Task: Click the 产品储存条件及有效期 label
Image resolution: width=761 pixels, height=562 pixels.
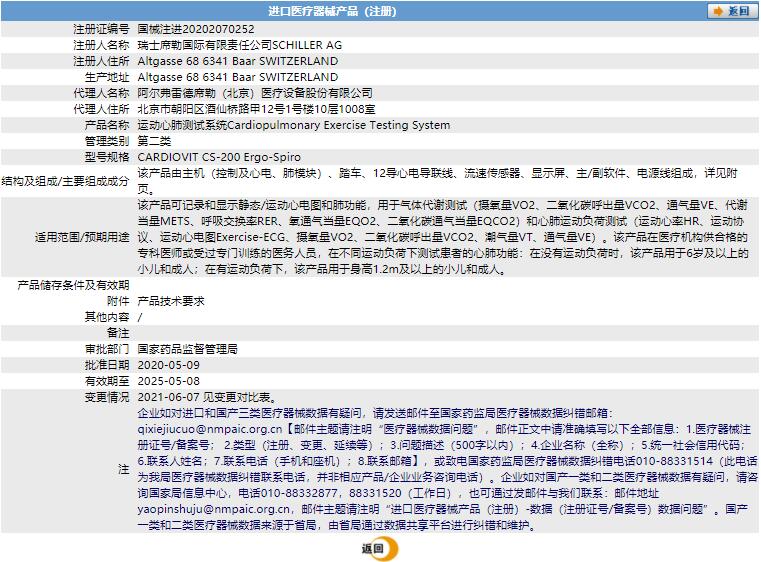Action: (x=73, y=285)
